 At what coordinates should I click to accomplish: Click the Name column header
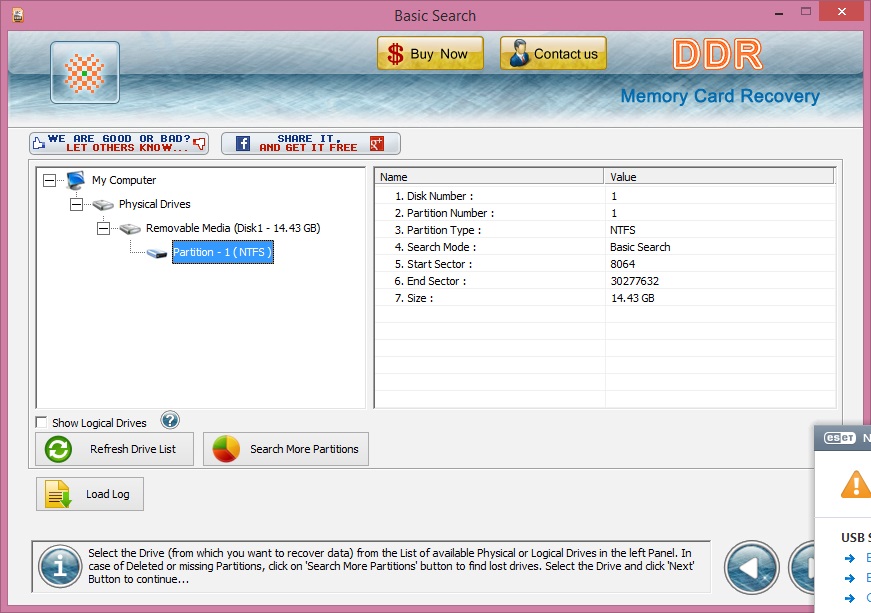(490, 177)
